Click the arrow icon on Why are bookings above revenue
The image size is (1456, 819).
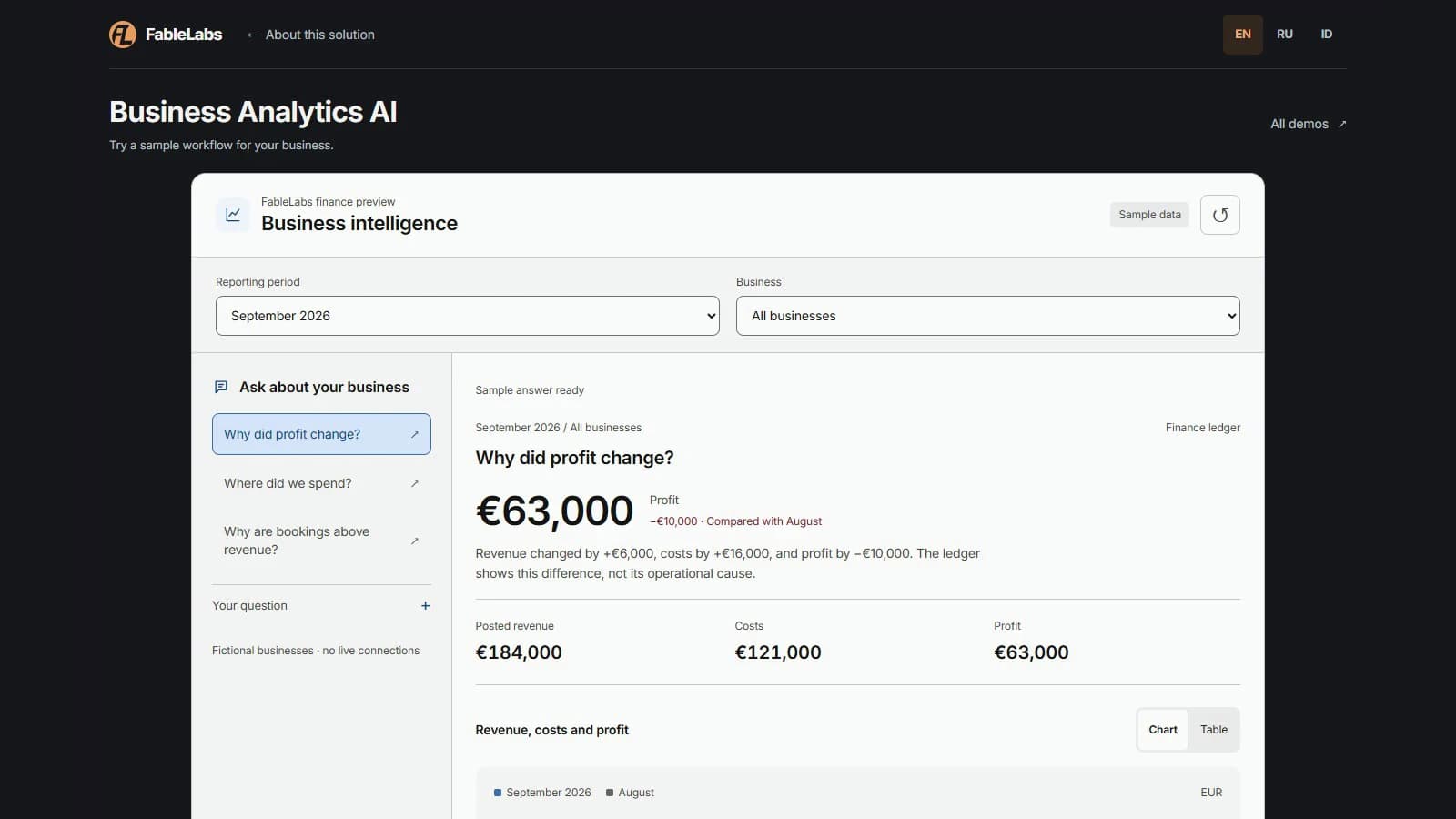[x=415, y=541]
